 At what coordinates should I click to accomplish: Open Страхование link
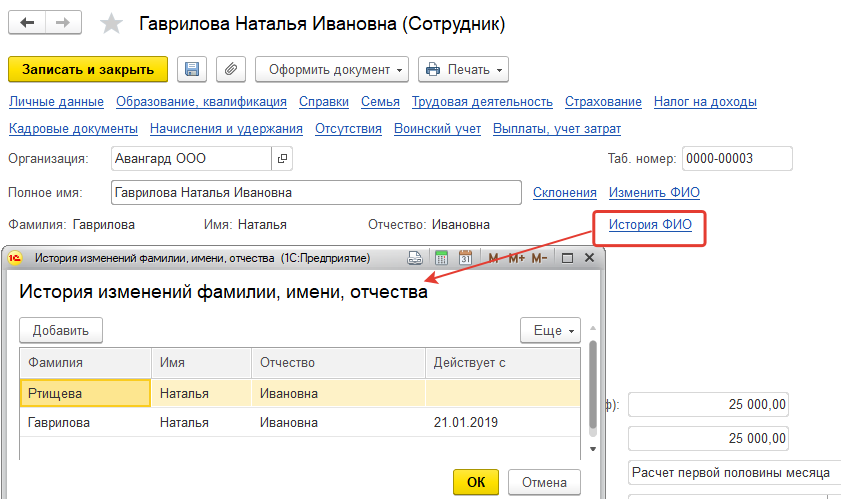click(603, 102)
